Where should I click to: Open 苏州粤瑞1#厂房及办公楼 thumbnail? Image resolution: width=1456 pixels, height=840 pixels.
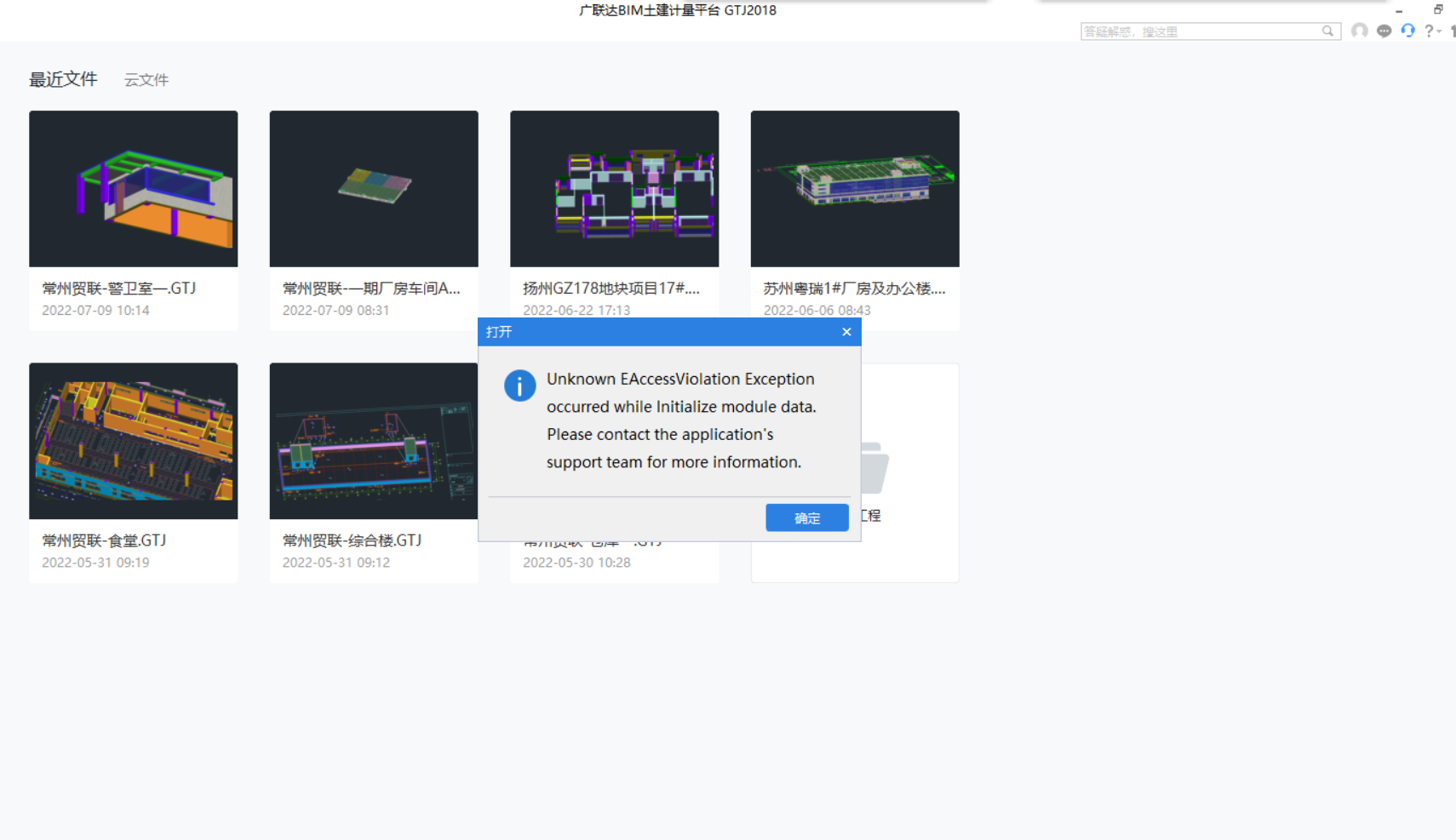pos(855,189)
